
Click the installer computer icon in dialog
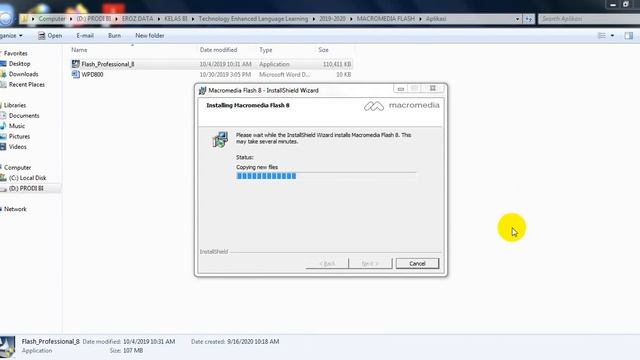220,140
